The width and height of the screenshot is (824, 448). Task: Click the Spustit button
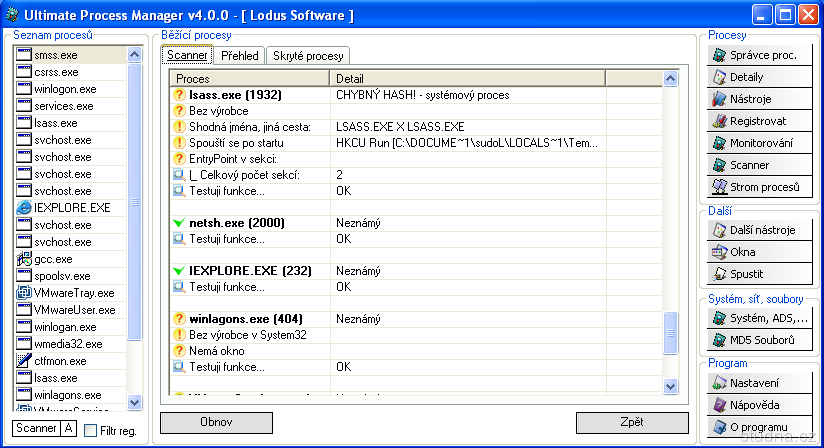point(759,274)
